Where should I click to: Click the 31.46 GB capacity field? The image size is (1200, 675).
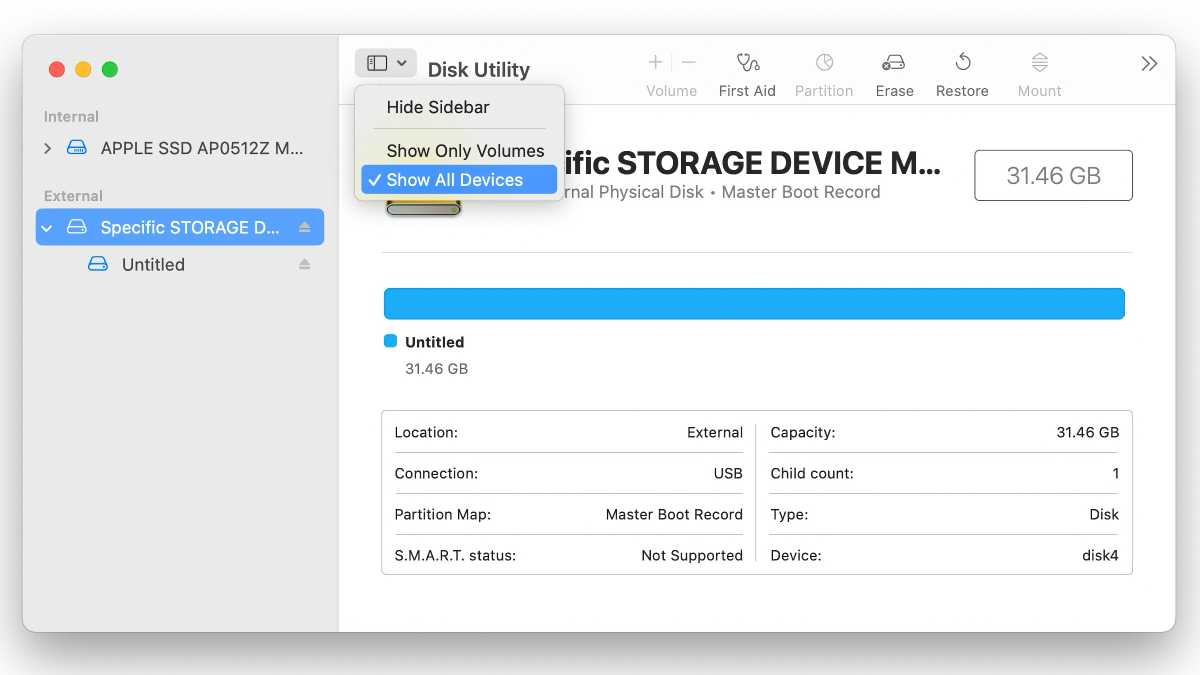click(x=1053, y=174)
